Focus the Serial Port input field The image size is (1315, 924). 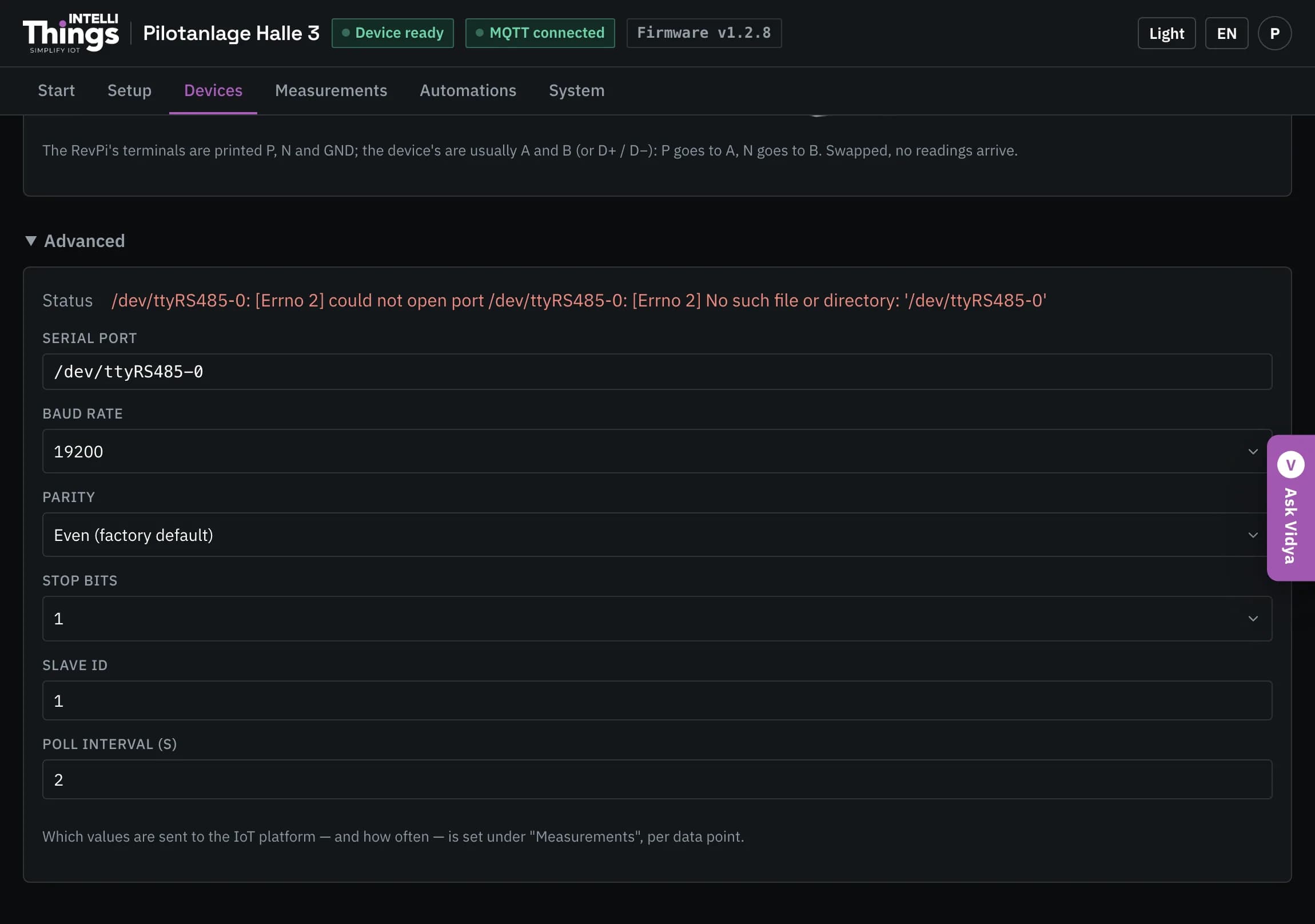tap(657, 372)
